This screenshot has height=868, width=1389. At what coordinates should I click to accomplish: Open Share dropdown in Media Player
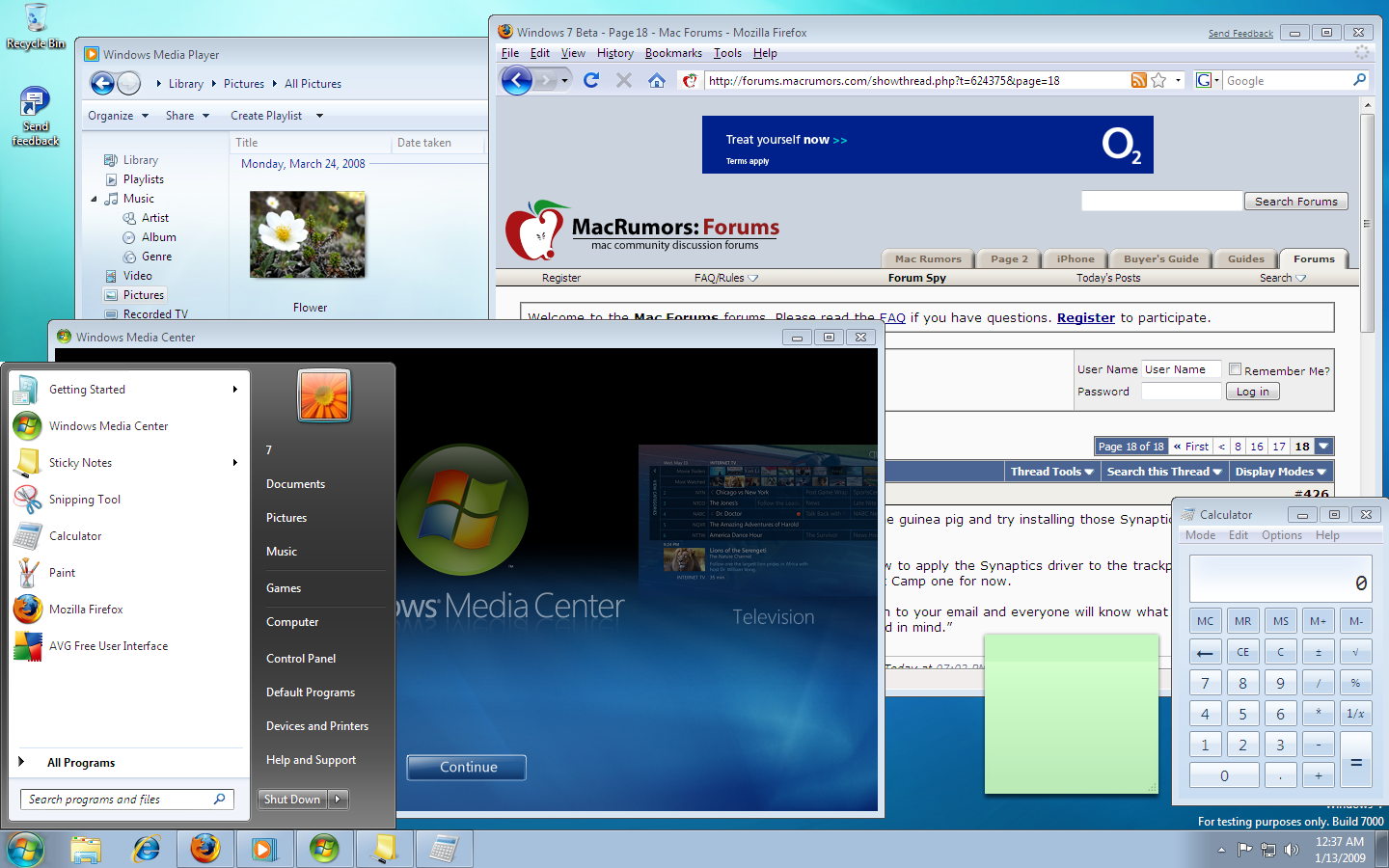coord(187,116)
